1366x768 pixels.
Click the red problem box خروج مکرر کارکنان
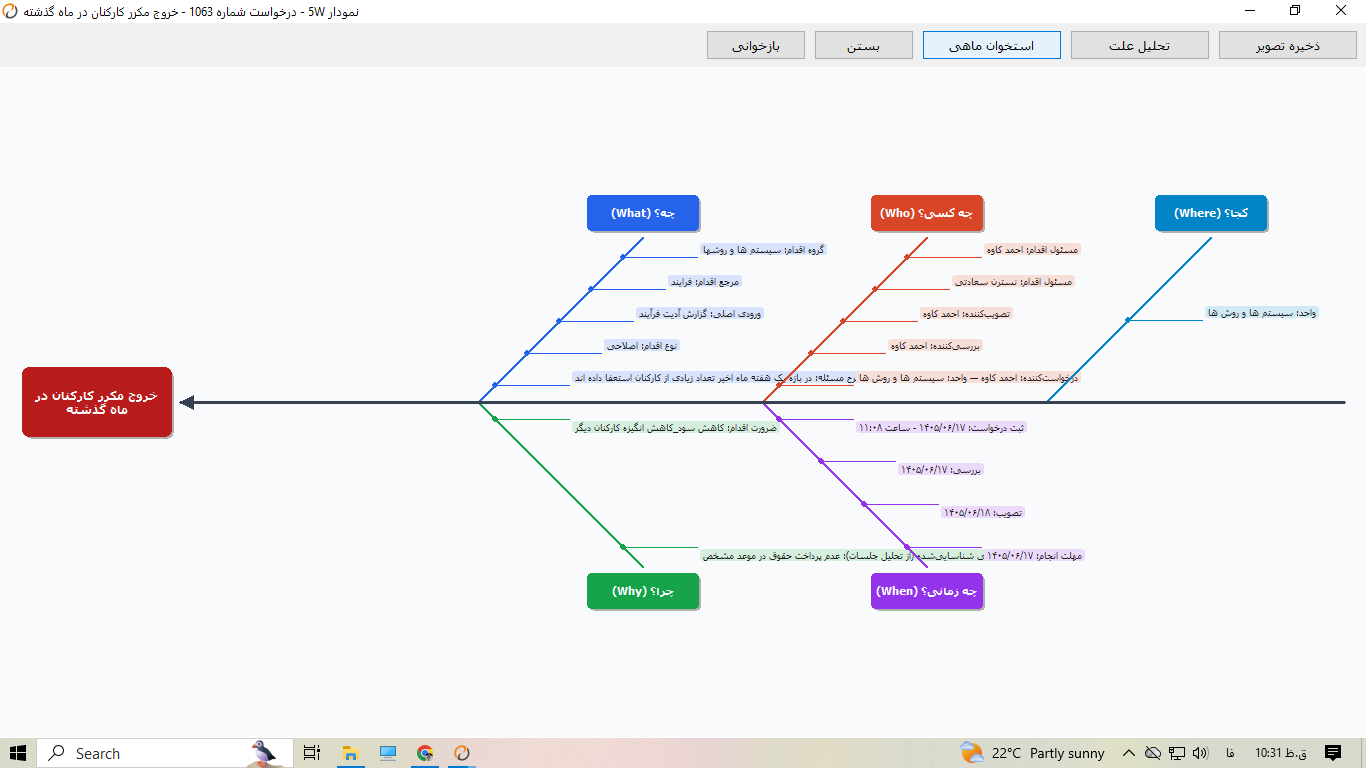(97, 402)
